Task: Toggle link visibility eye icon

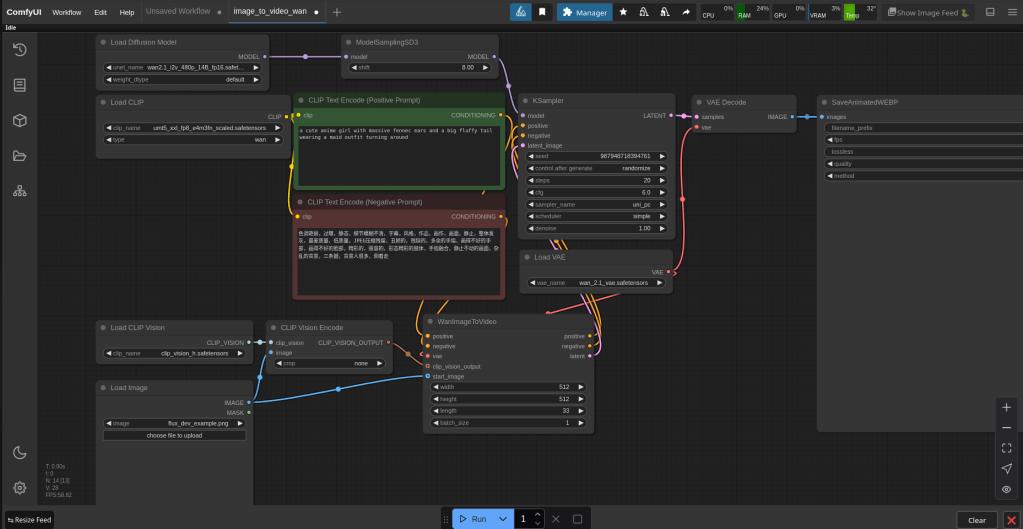Action: [1006, 489]
